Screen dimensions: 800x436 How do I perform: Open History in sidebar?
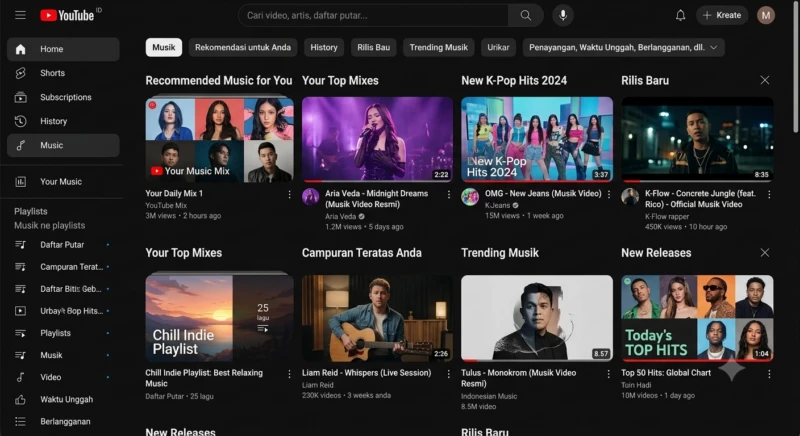click(63, 121)
